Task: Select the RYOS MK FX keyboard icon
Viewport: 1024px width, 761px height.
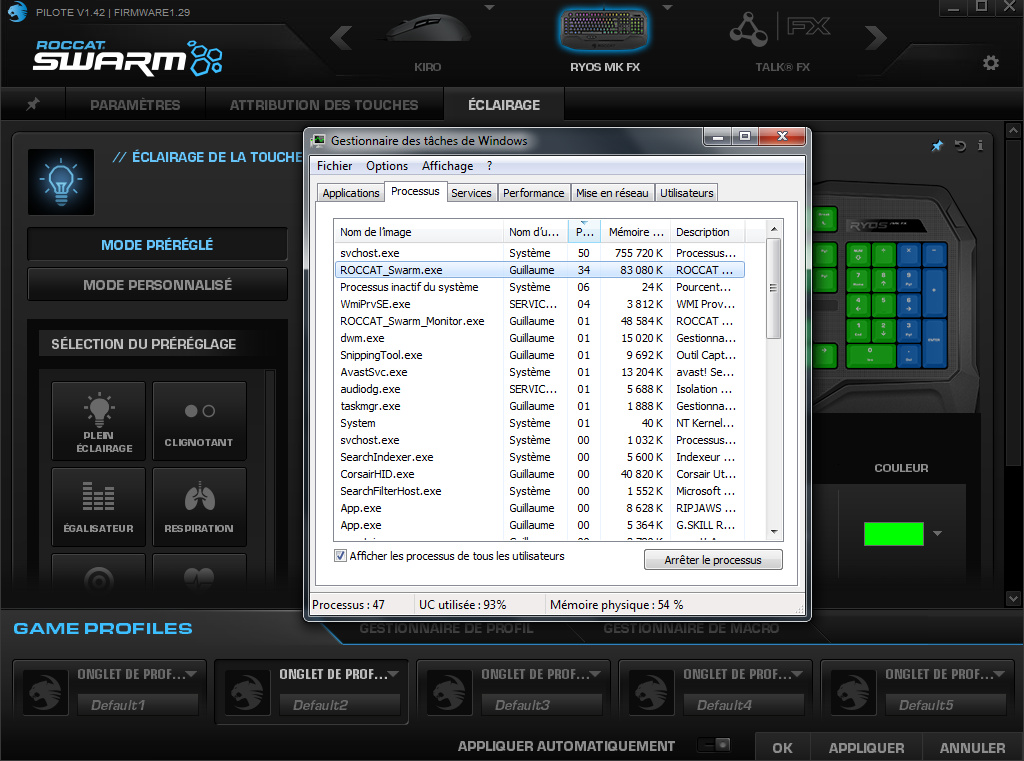Action: coord(605,29)
